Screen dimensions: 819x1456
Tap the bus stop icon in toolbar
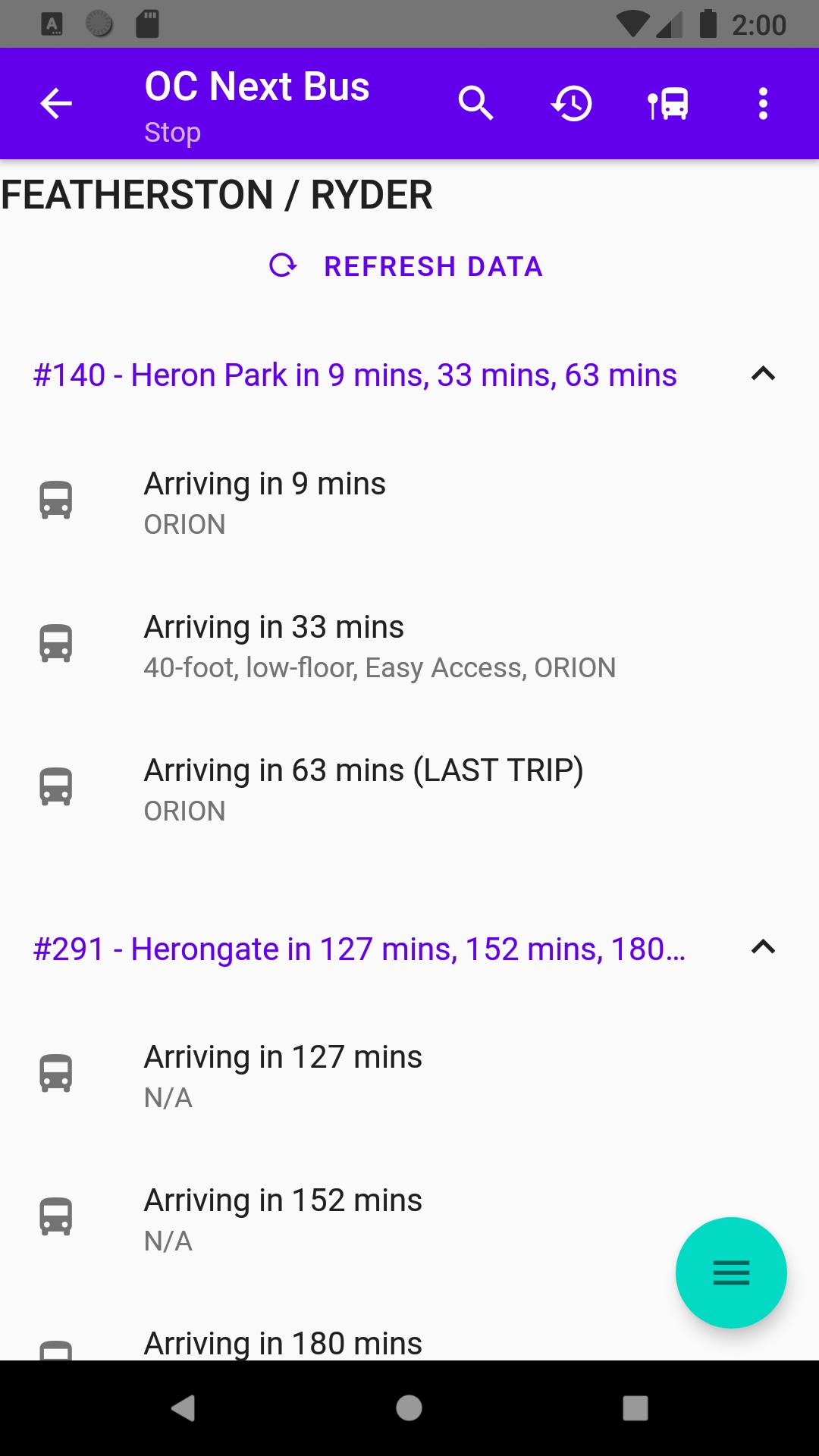[x=667, y=104]
